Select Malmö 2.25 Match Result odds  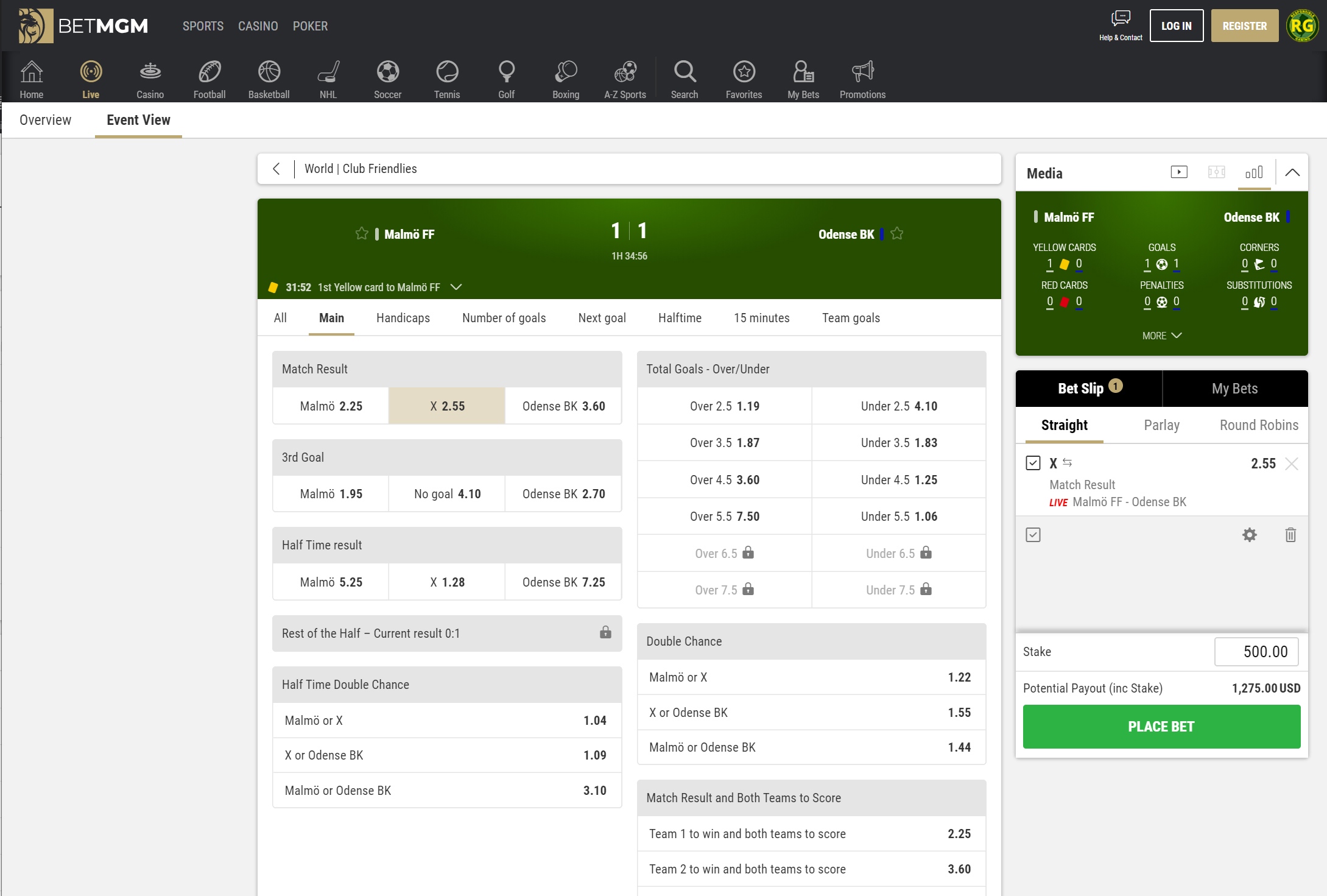331,406
